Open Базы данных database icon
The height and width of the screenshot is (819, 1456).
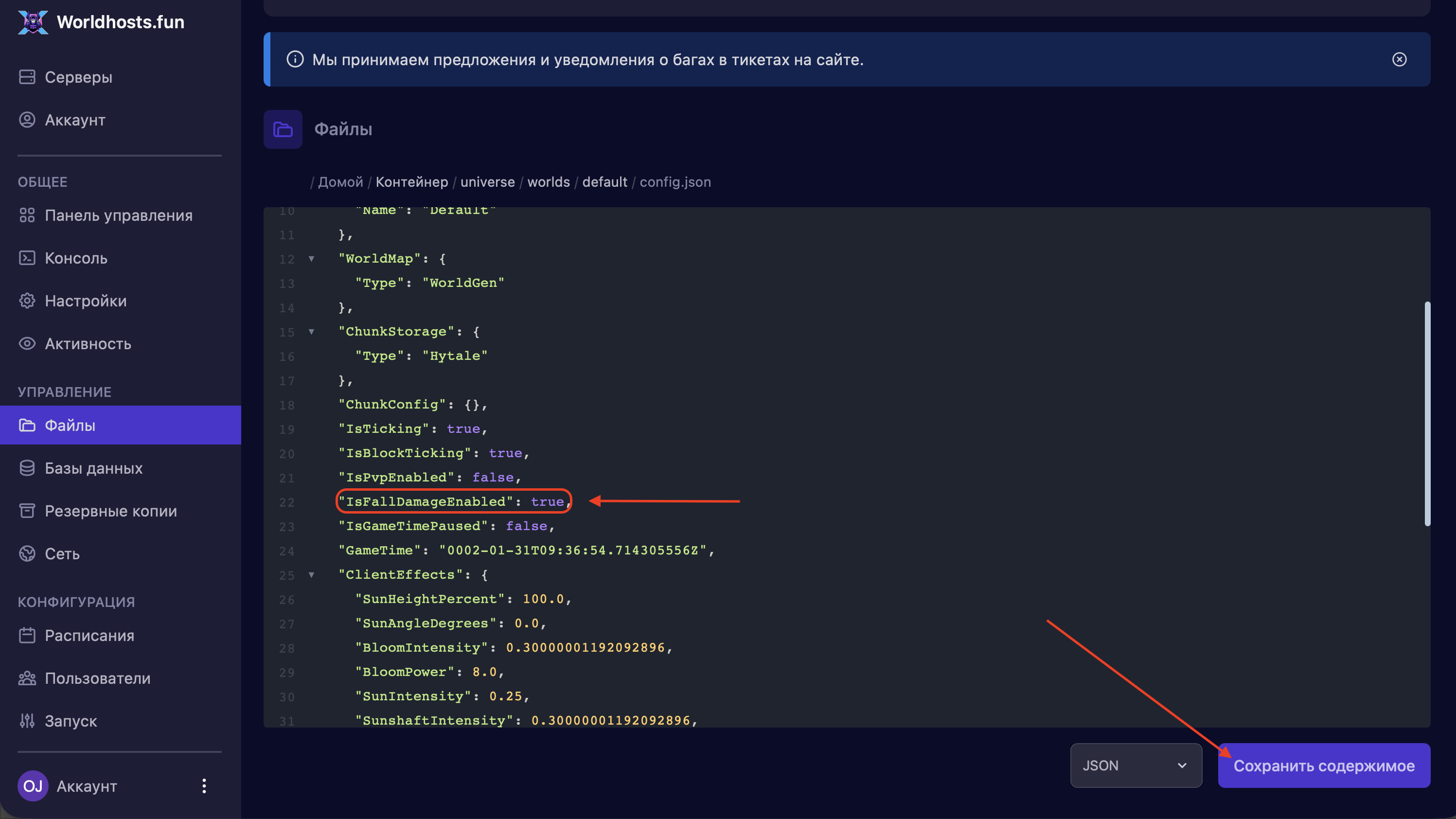point(27,468)
